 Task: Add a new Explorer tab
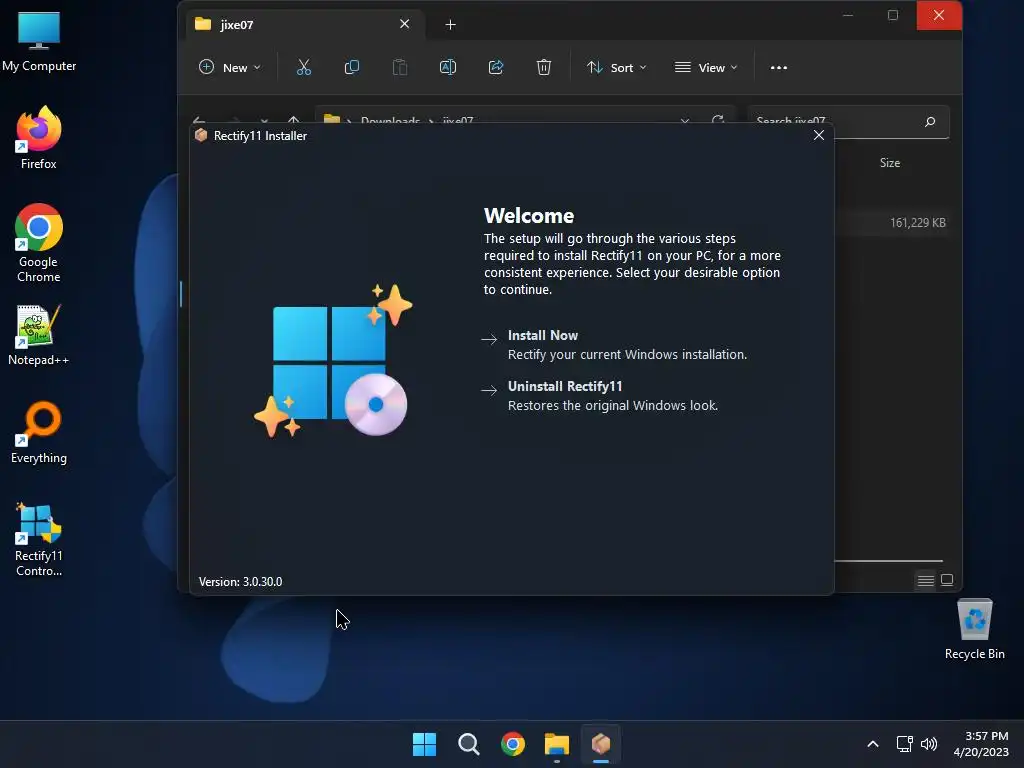[451, 25]
